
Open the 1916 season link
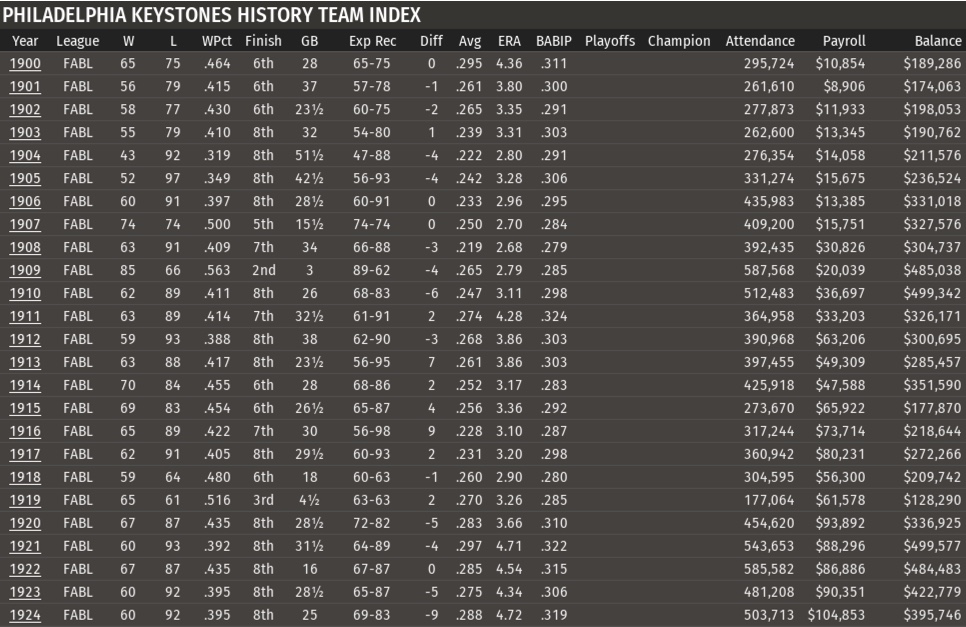(x=25, y=431)
